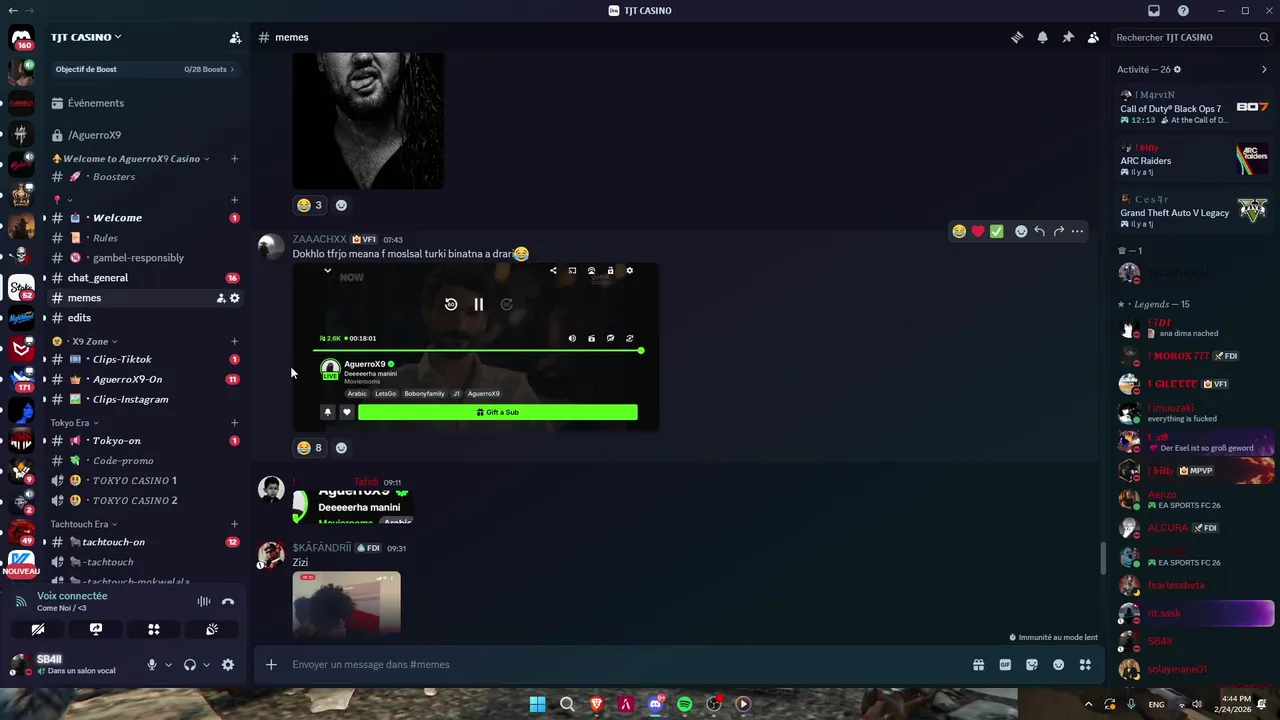Viewport: 1280px width, 720px height.
Task: Pause the embedded stream video
Action: coord(479,304)
